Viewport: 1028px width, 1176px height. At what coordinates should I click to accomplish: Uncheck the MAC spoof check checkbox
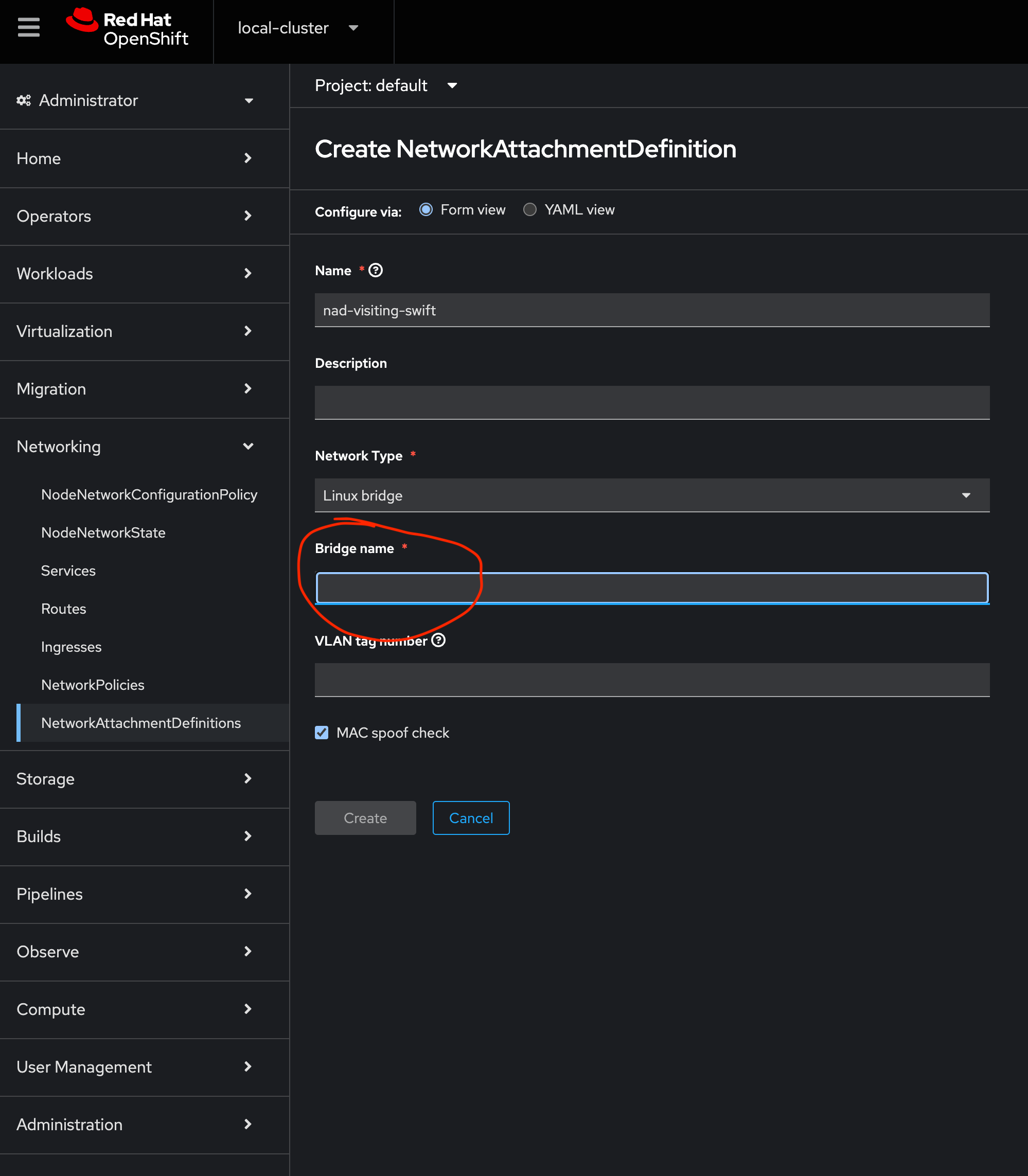[x=322, y=733]
